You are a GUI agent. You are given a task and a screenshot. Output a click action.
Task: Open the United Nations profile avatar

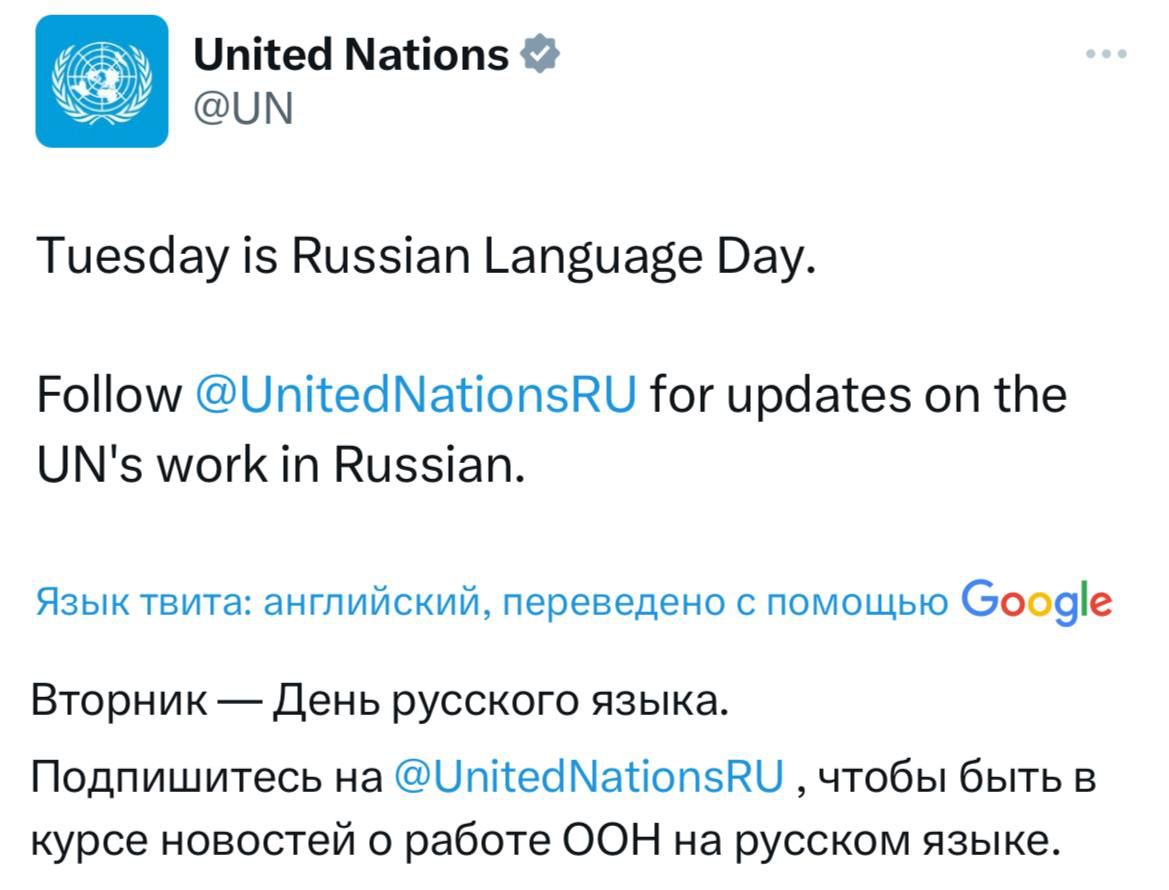tap(101, 81)
